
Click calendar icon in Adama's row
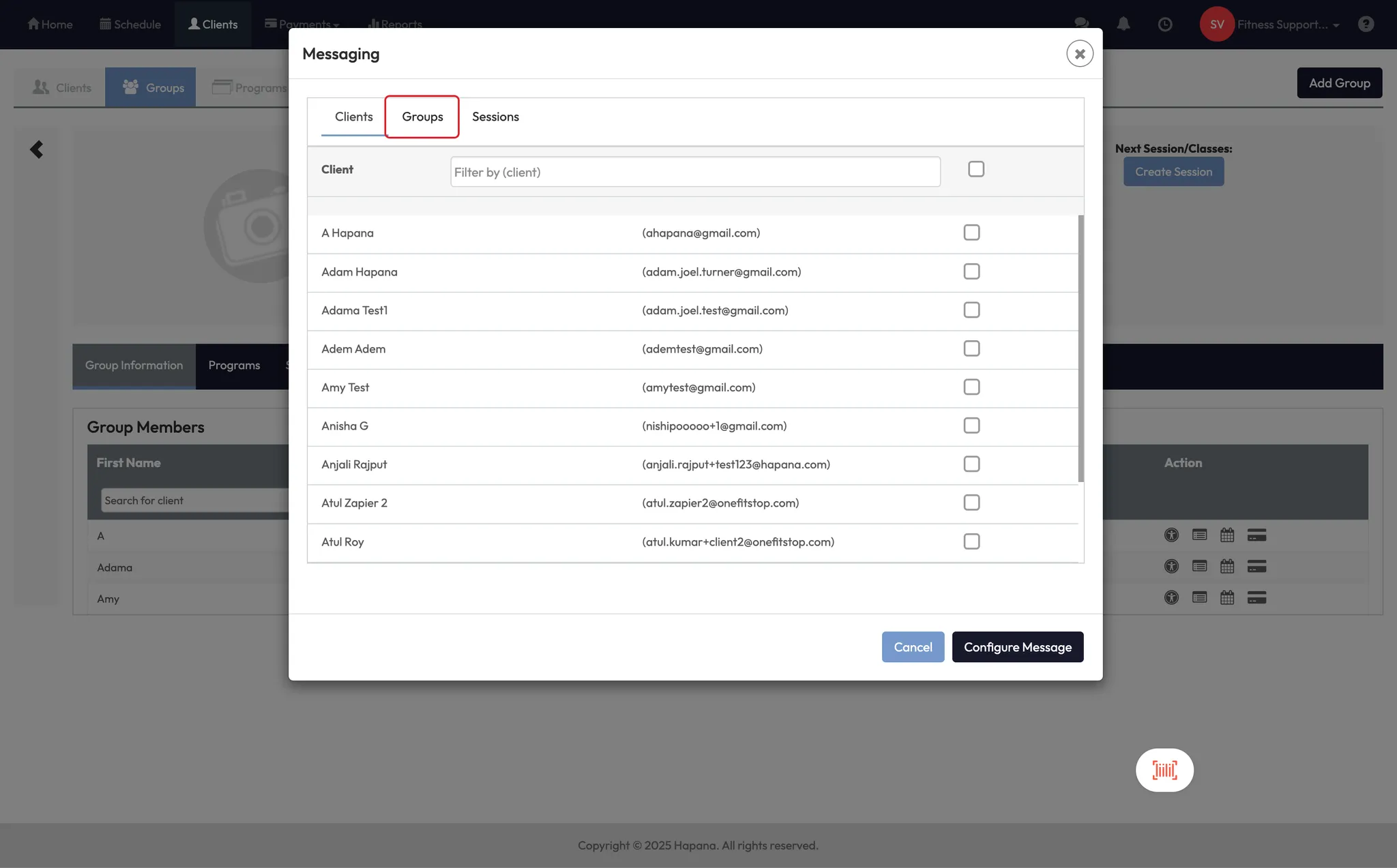[1227, 566]
